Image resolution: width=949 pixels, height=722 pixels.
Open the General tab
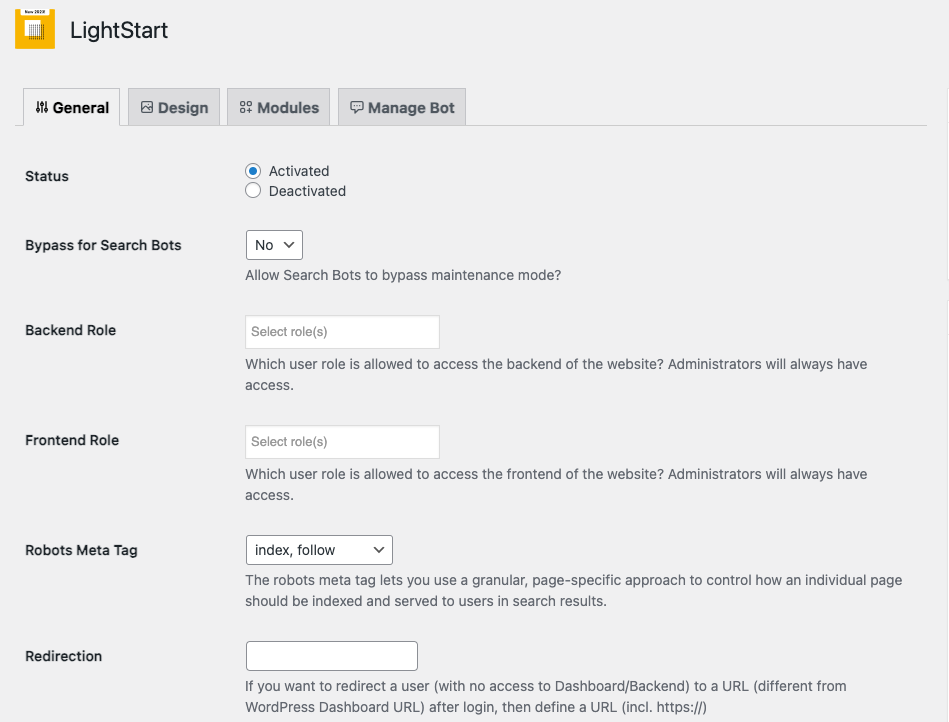(71, 107)
